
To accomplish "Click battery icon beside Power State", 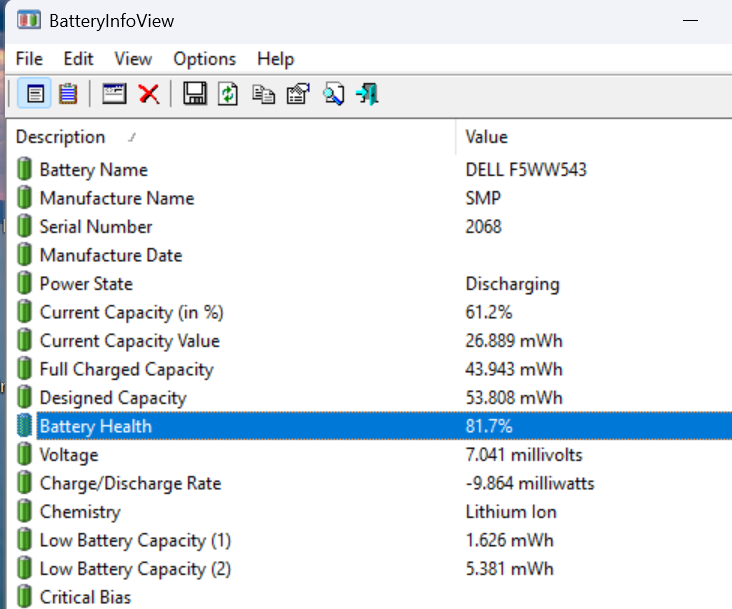I will point(24,283).
